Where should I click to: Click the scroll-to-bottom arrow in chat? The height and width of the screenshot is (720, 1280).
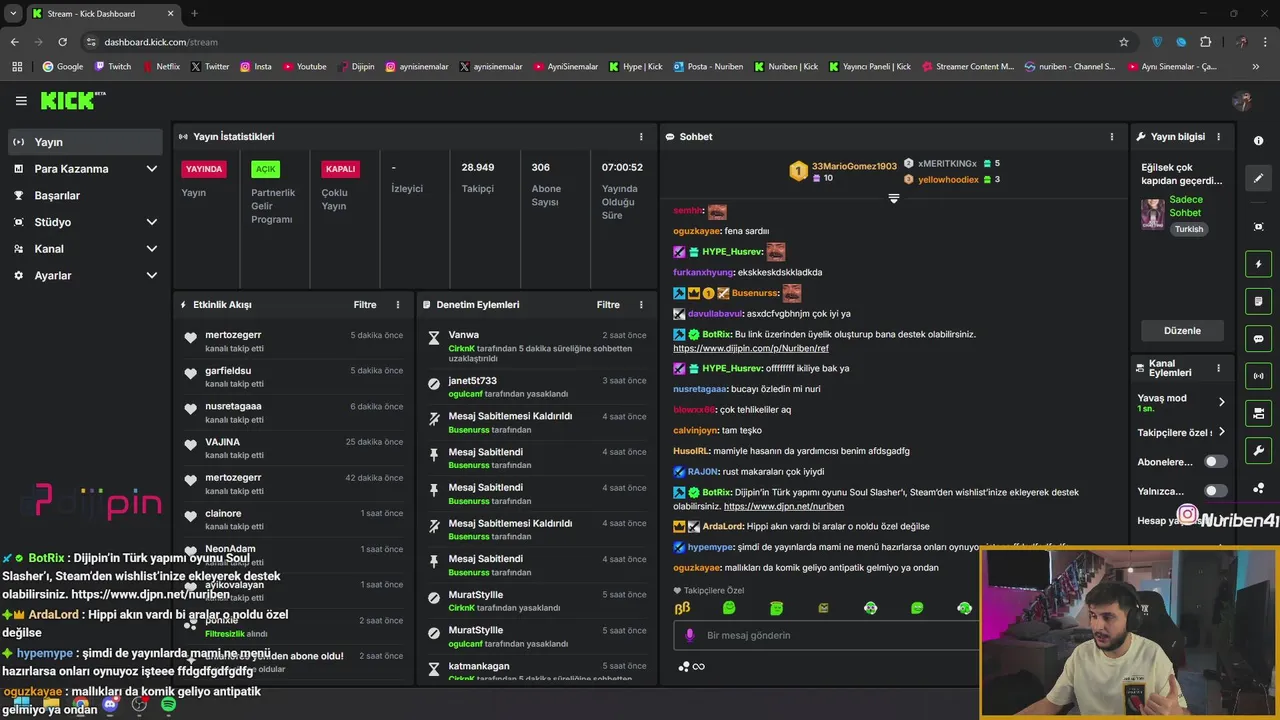893,199
